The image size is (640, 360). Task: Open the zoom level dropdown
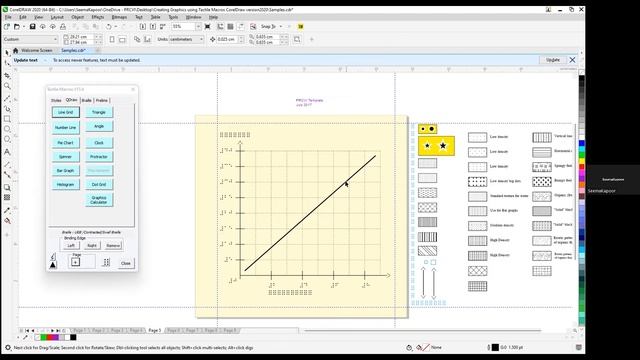(198, 27)
